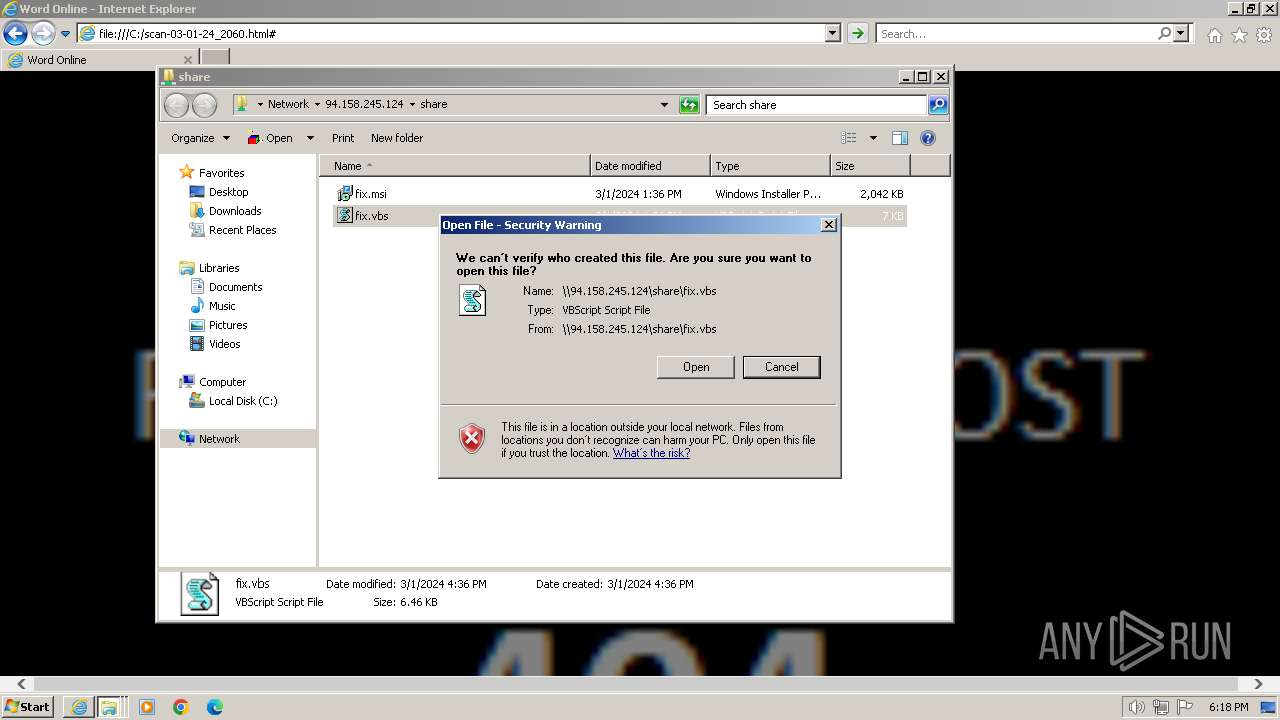Screen dimensions: 1280x720
Task: Click the volume tray icon
Action: (1137, 707)
